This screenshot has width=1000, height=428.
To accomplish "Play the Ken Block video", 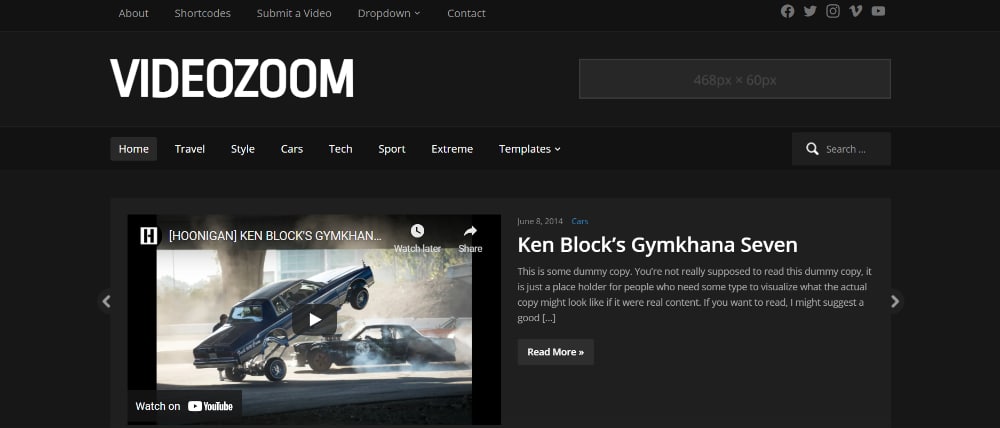I will [314, 320].
